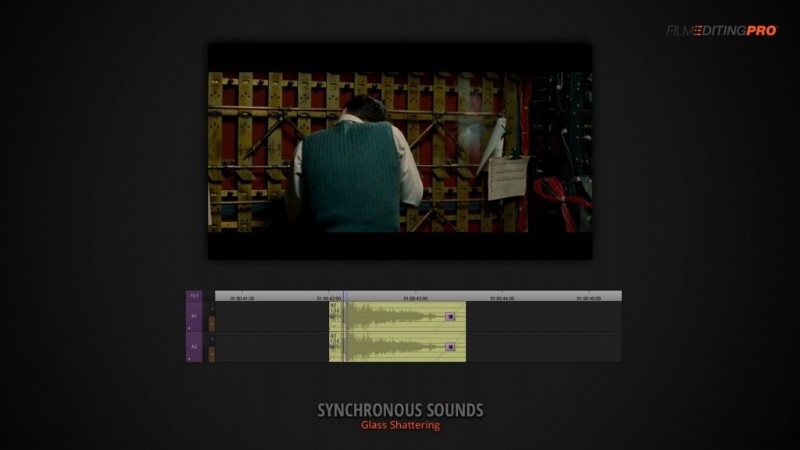This screenshot has height=450, width=800.
Task: Click the video preview of man in vest
Action: (x=400, y=152)
